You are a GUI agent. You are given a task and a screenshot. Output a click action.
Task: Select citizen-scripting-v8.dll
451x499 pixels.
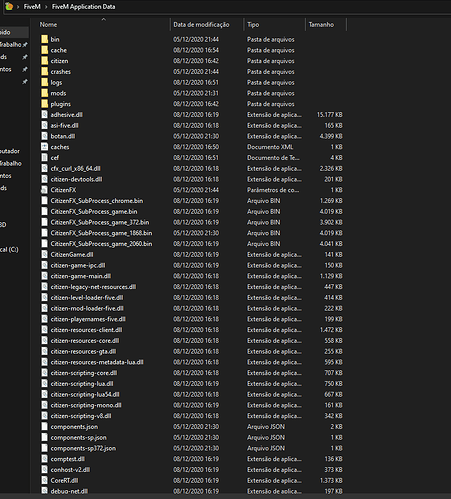pyautogui.click(x=81, y=416)
